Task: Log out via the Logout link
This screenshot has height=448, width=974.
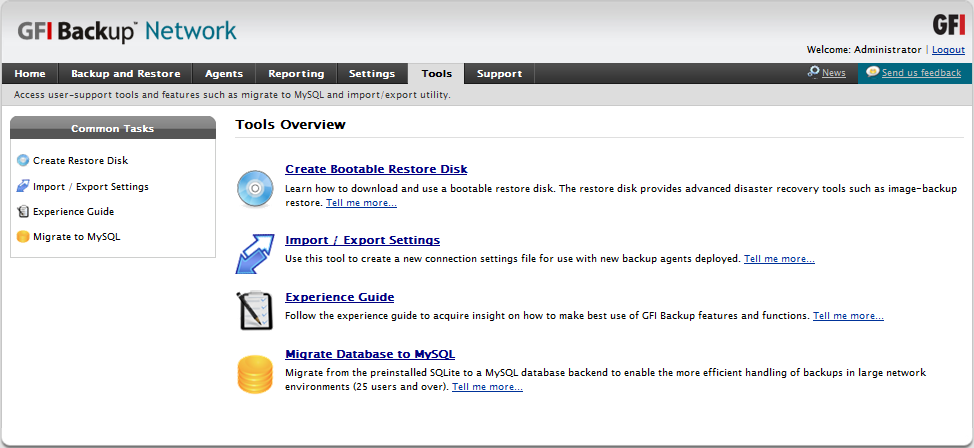Action: [x=948, y=50]
